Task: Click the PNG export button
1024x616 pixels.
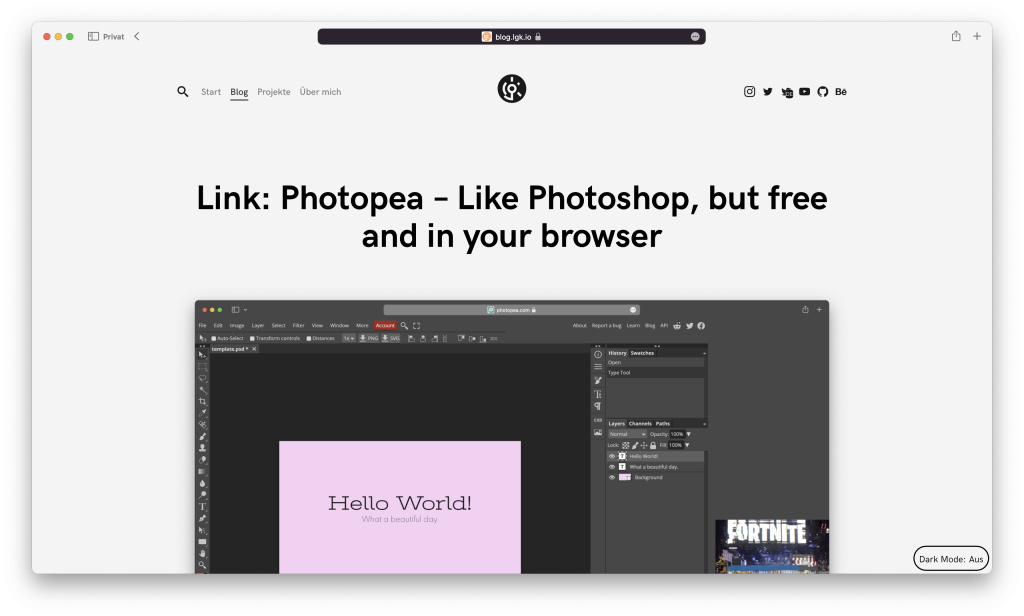Action: (369, 338)
